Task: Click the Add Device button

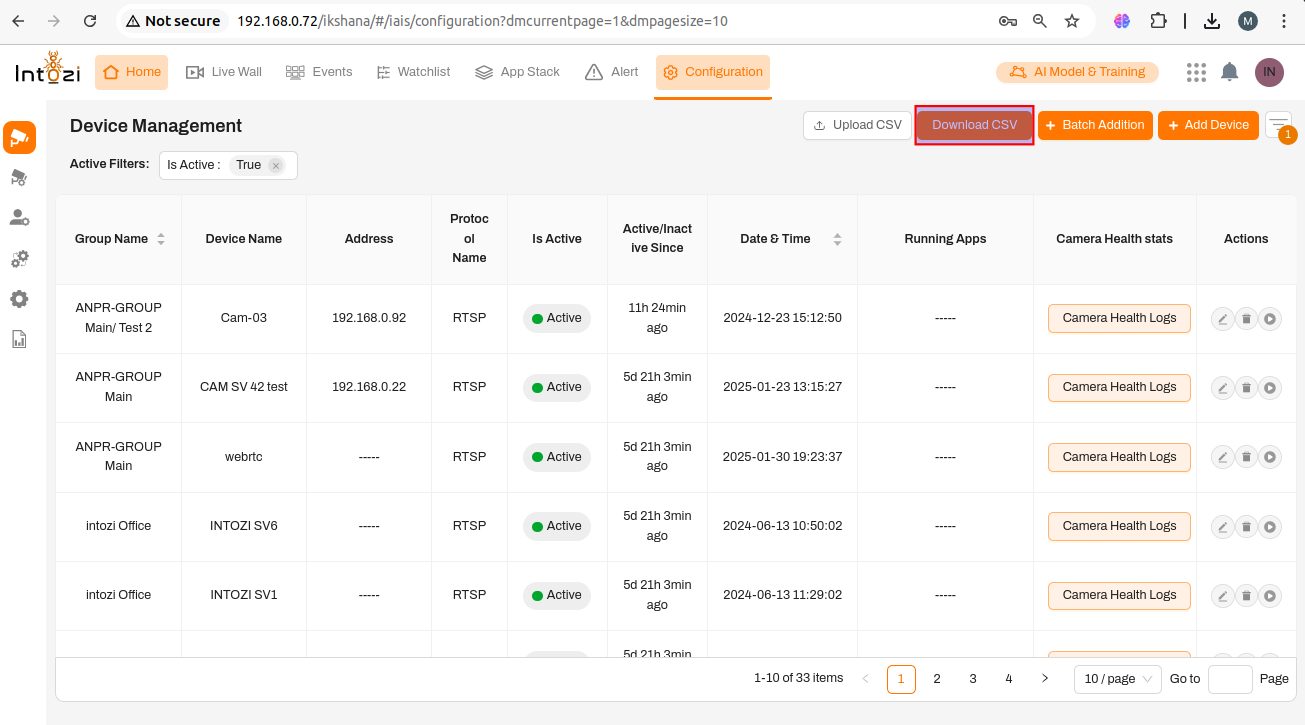Action: (x=1207, y=125)
